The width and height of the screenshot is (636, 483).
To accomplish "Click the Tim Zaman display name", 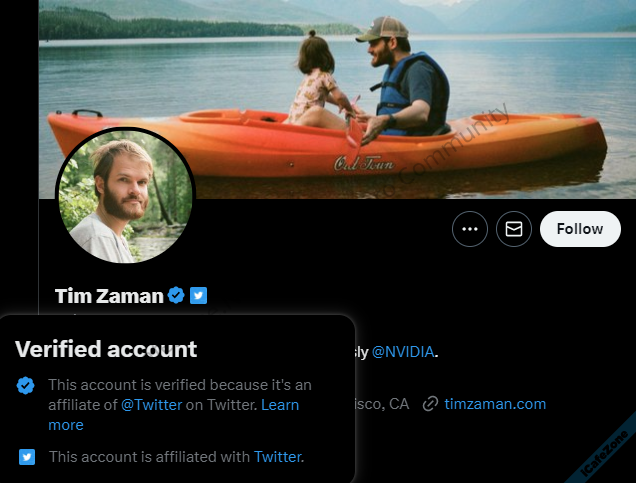I will (x=108, y=295).
